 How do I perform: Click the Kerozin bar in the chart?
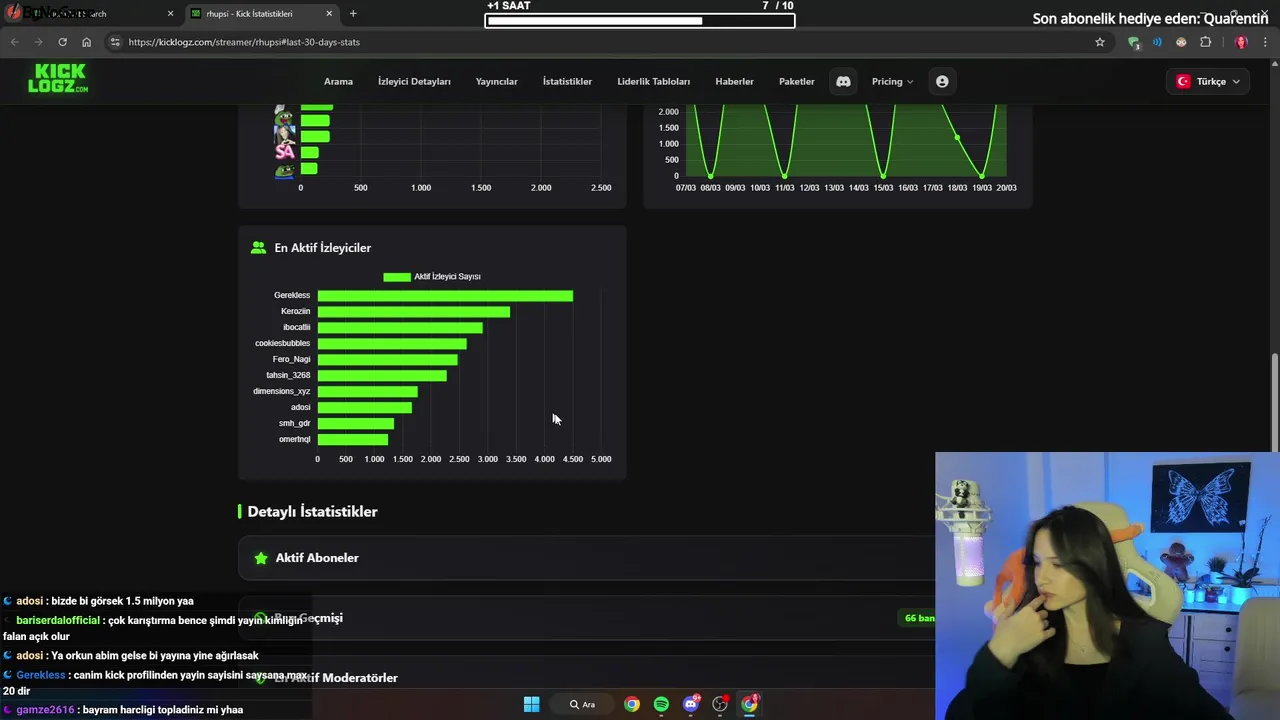tap(414, 312)
